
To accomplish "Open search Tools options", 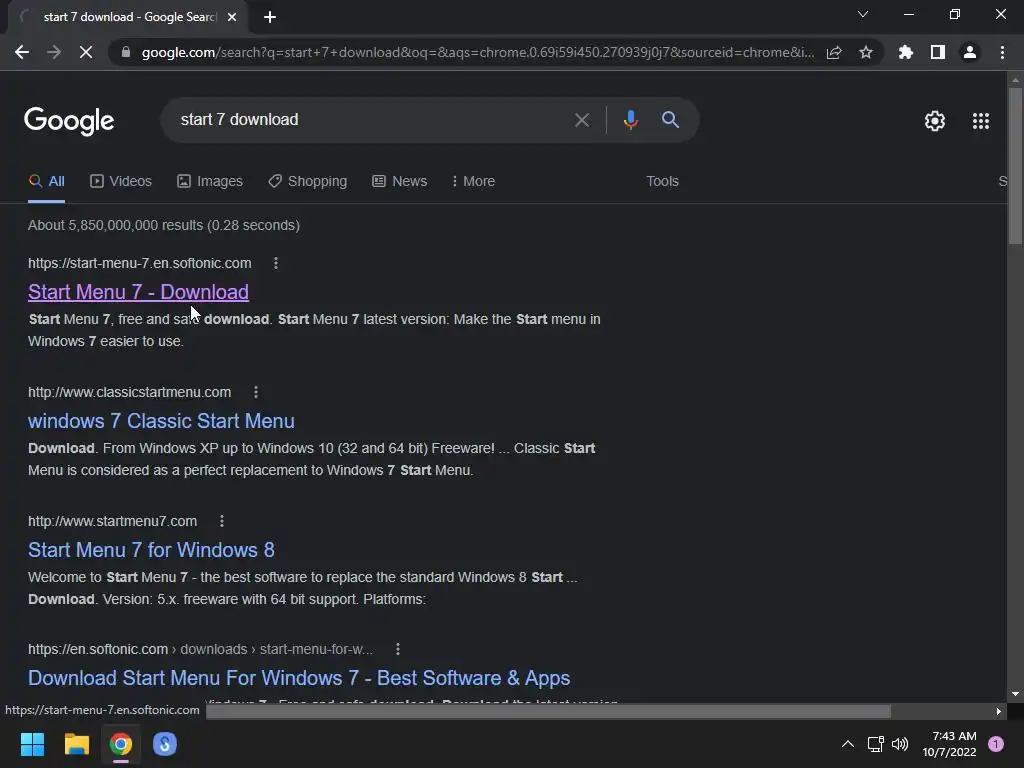I will 662,182.
